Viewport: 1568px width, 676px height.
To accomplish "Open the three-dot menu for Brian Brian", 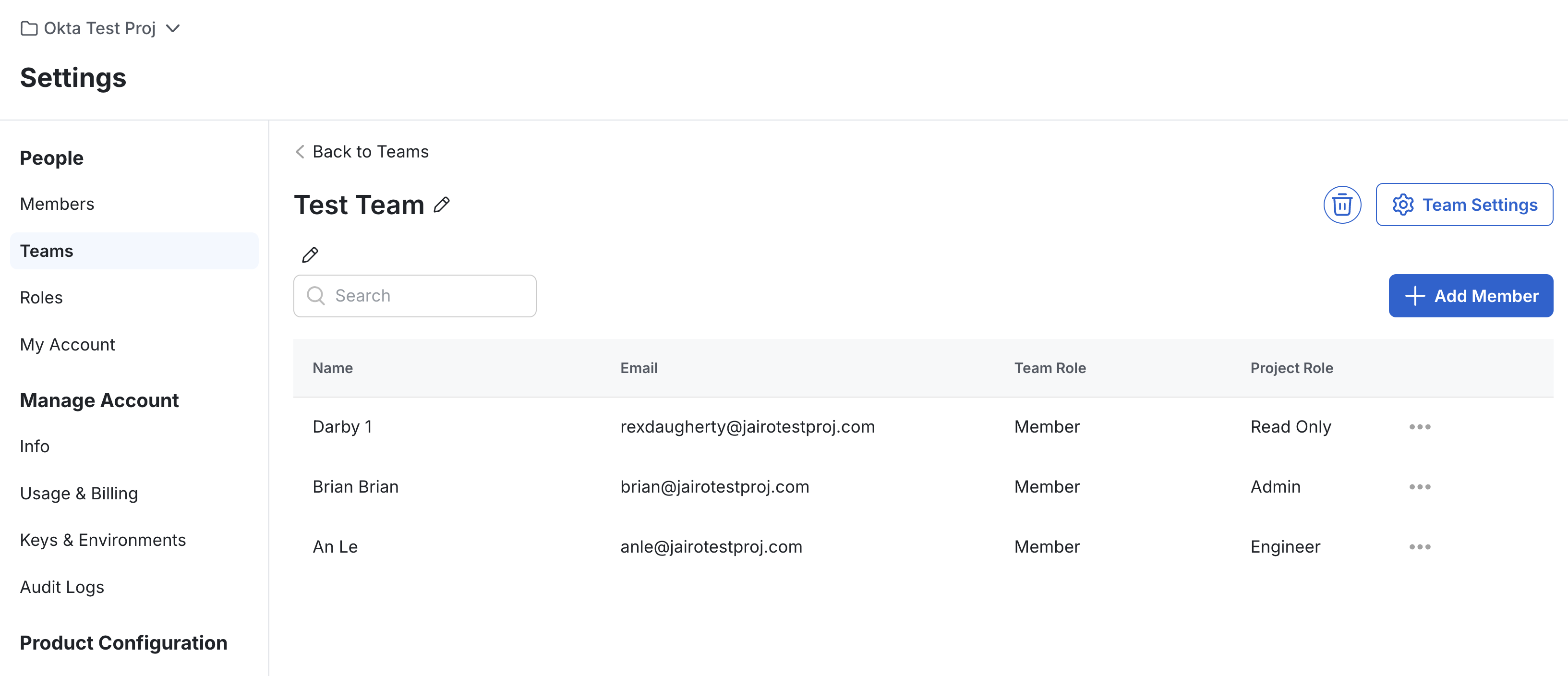I will coord(1420,486).
